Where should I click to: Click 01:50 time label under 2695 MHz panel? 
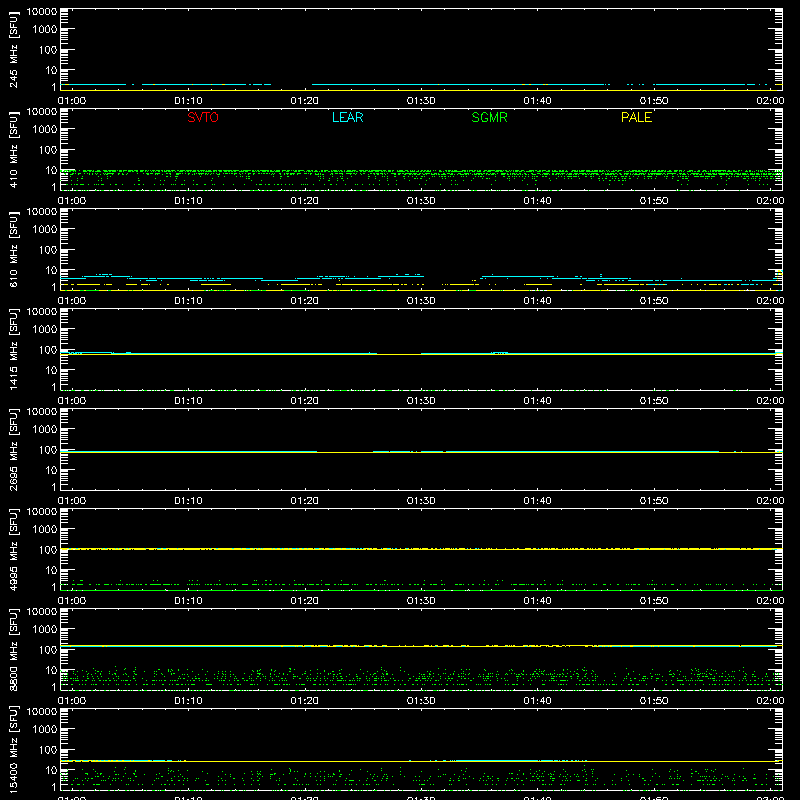tap(654, 501)
